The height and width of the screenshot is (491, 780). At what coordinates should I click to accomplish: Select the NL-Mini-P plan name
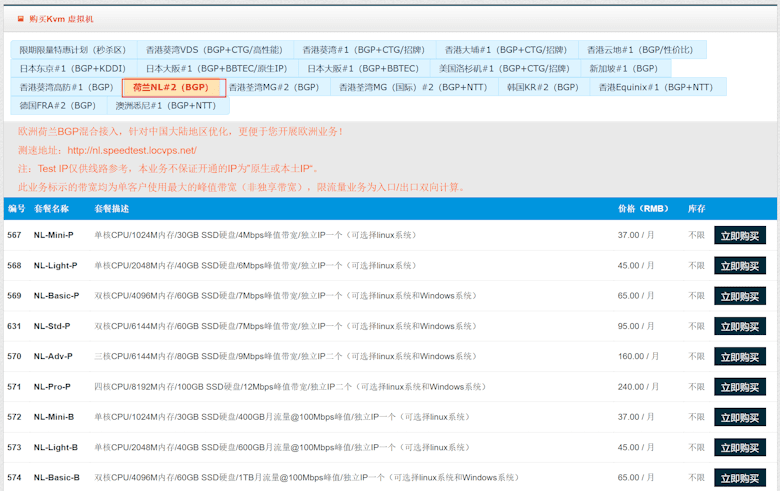point(54,235)
